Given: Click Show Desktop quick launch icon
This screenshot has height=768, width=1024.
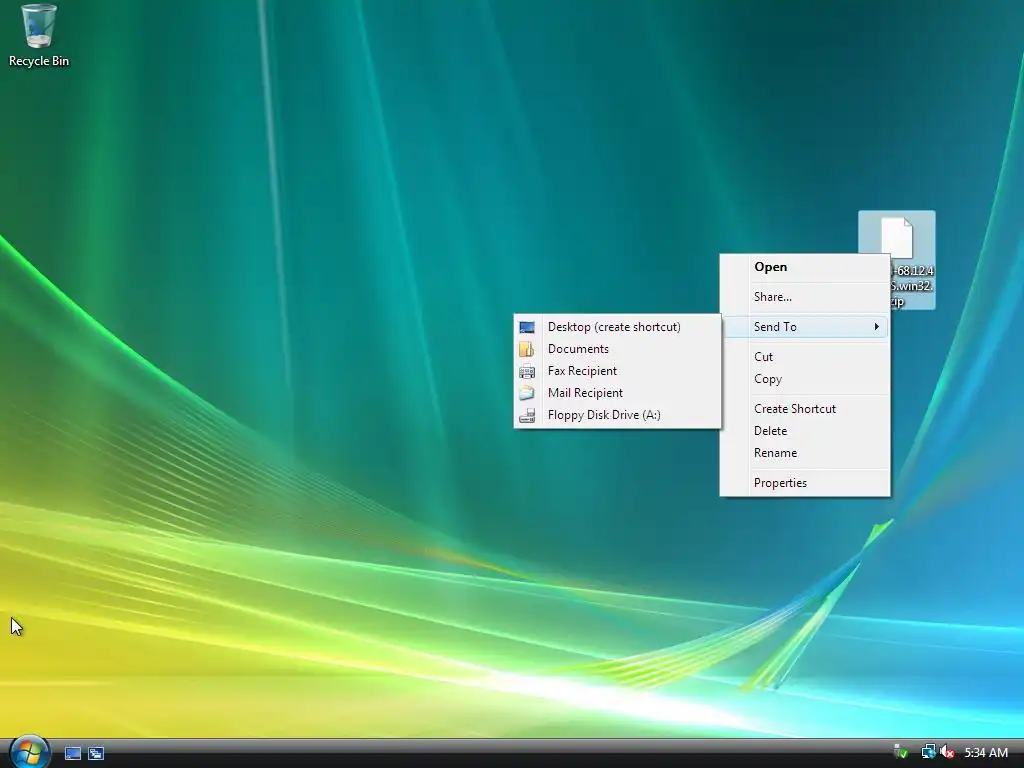Looking at the screenshot, I should [72, 754].
